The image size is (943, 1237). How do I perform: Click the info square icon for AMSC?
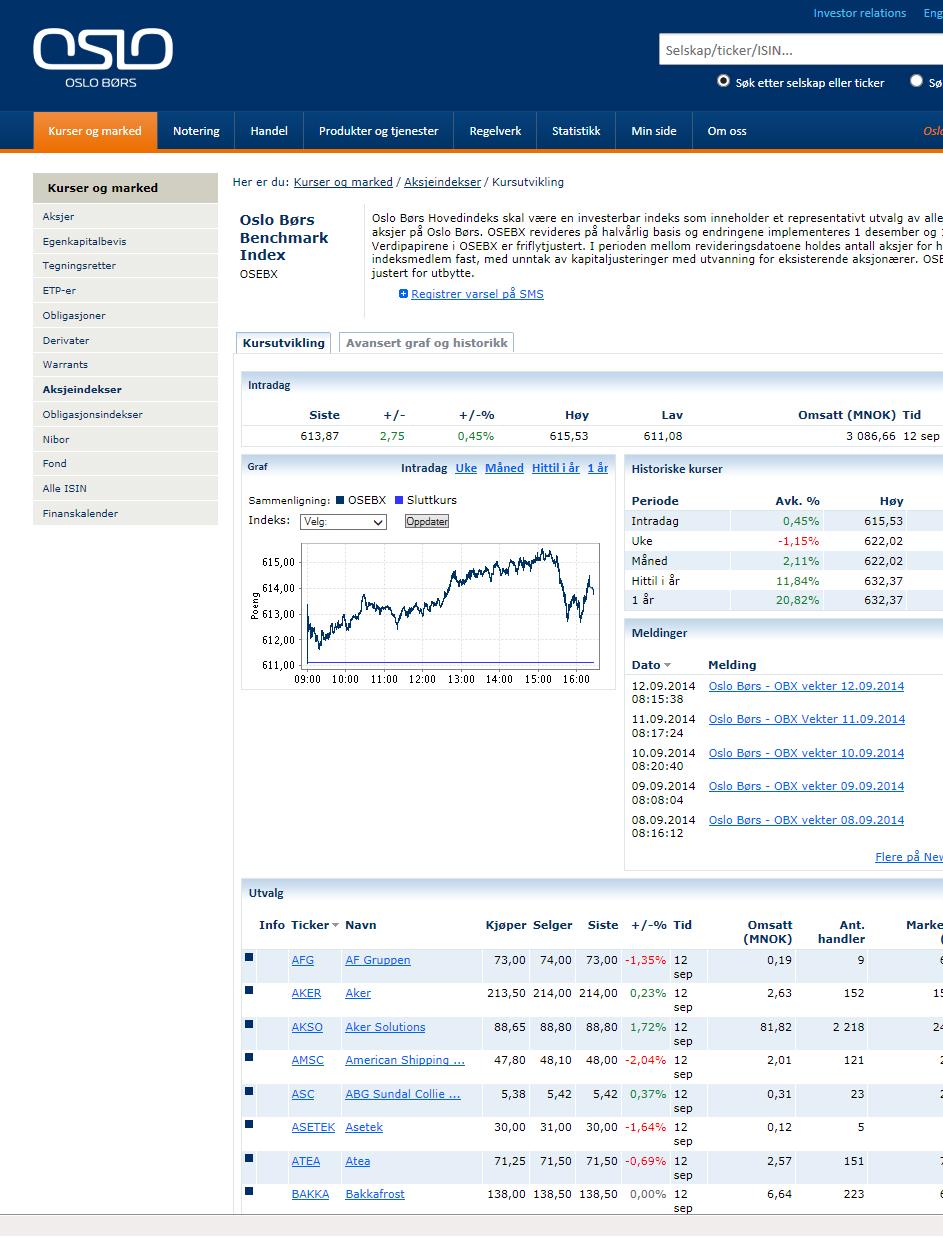[249, 1057]
